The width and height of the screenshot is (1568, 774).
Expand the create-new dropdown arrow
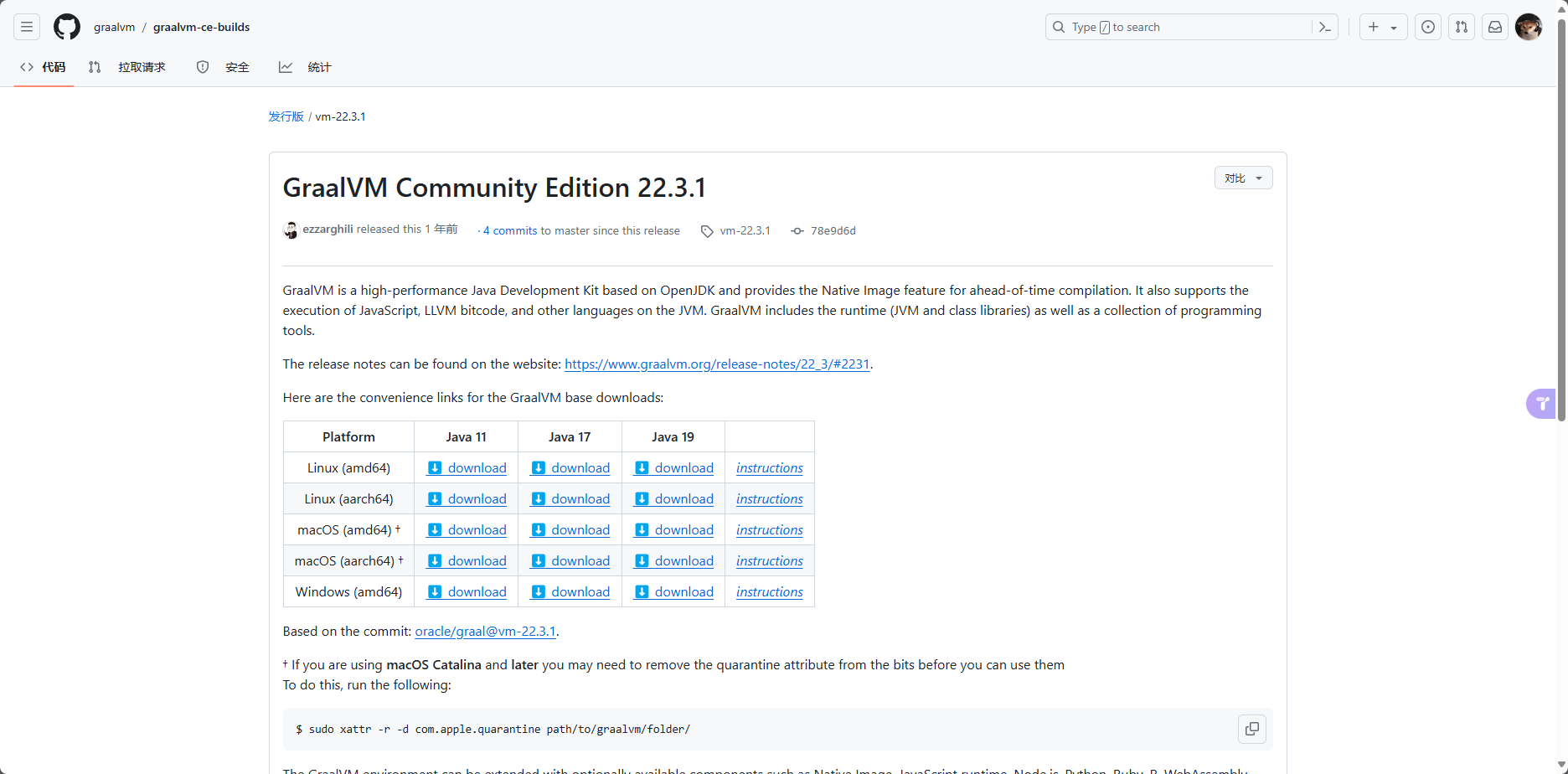tap(1394, 28)
